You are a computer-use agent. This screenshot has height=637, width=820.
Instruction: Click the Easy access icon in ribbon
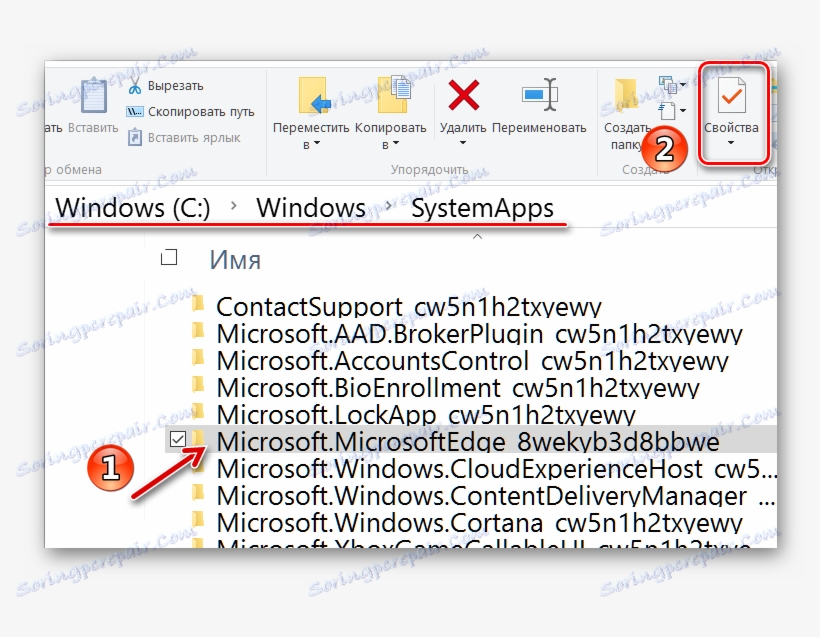(x=667, y=111)
